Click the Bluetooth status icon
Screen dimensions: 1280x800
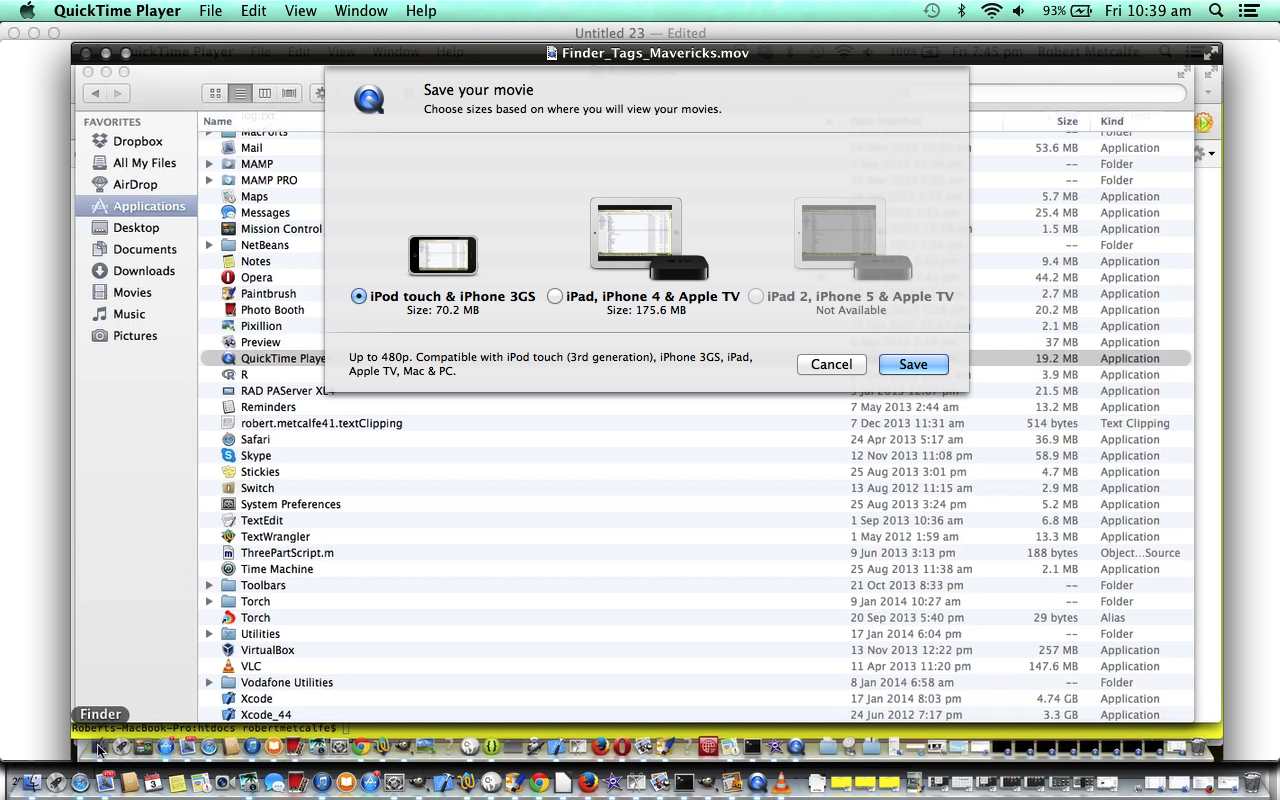(x=961, y=11)
